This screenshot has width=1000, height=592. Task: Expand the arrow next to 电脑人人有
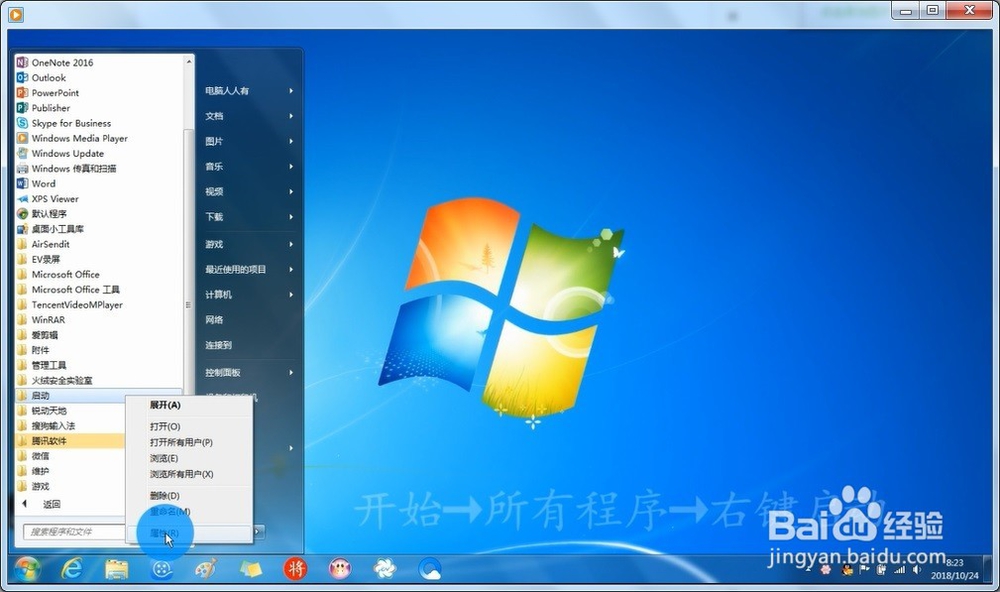tap(291, 91)
